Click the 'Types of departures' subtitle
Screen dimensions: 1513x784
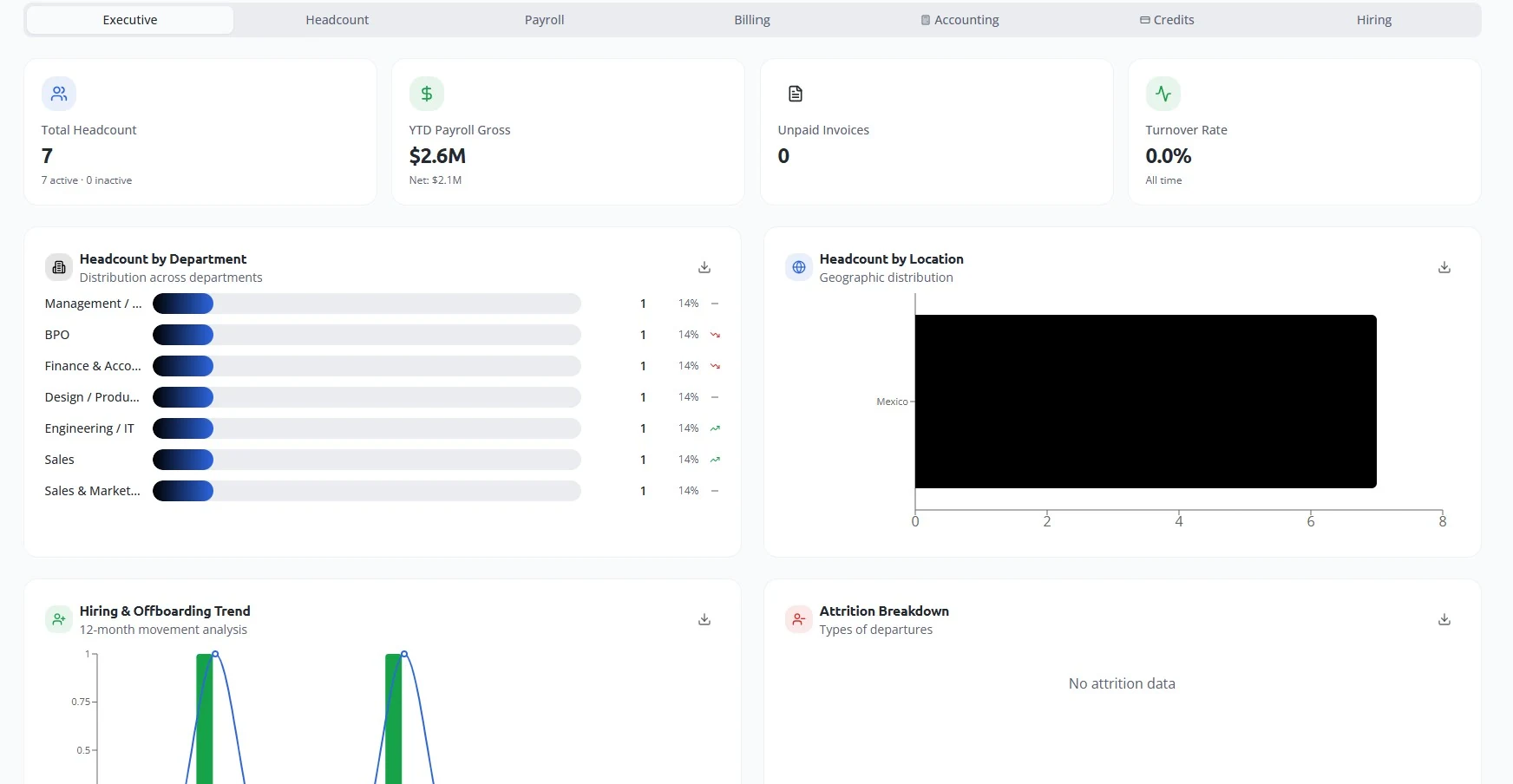[x=876, y=630]
